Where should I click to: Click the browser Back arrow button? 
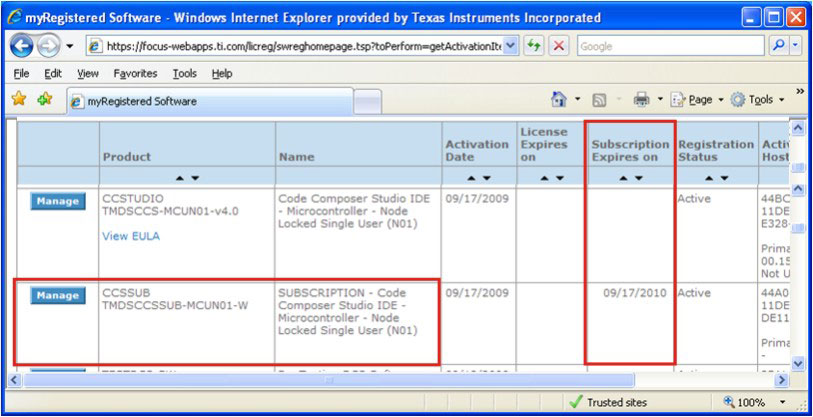point(22,46)
